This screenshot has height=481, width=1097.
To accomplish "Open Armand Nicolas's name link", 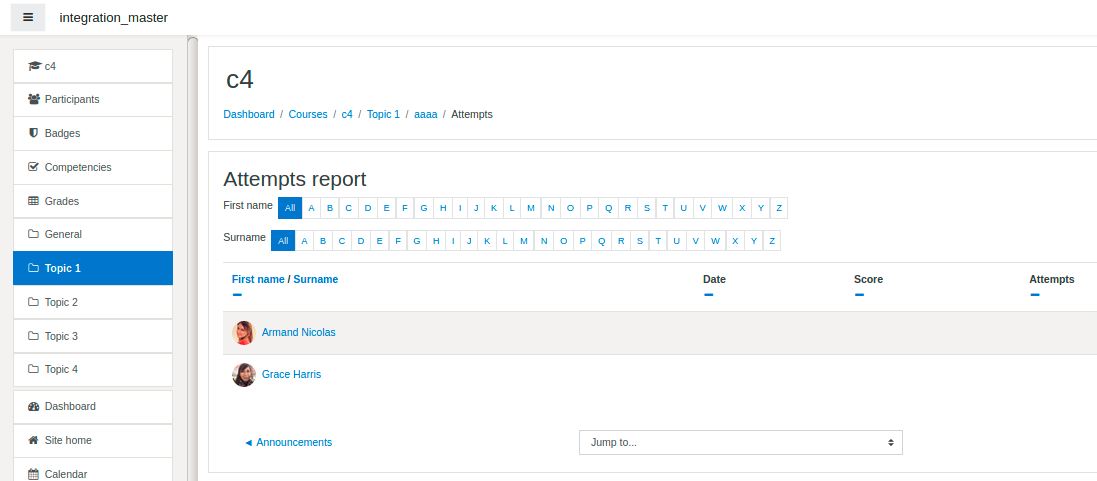I will tap(299, 333).
